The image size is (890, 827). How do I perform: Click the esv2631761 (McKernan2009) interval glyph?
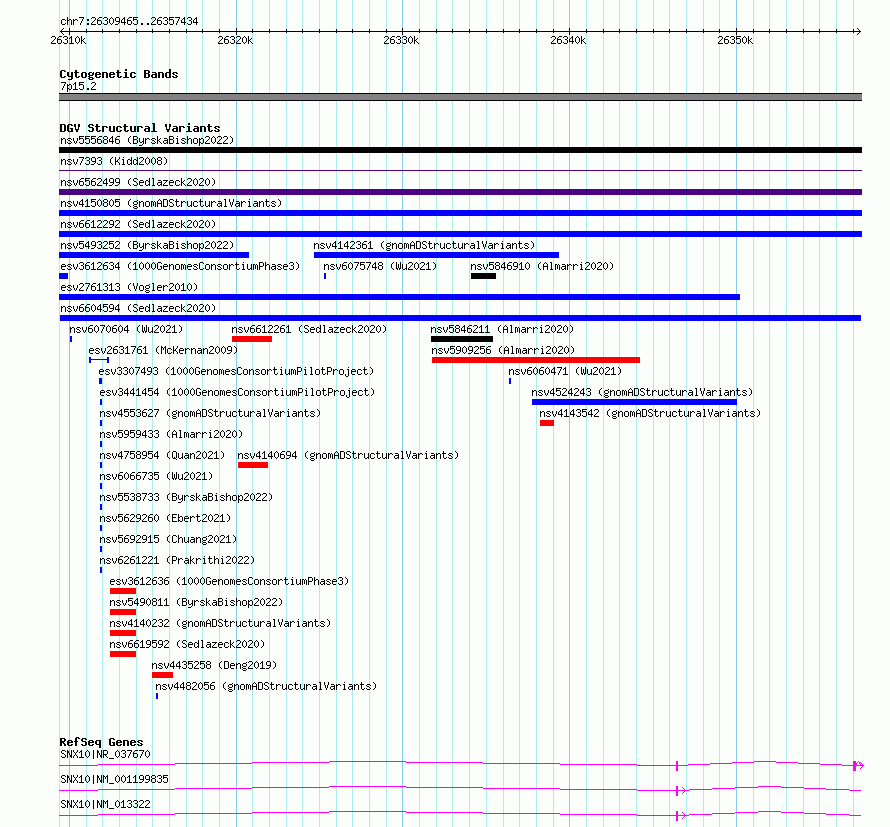tap(99, 360)
